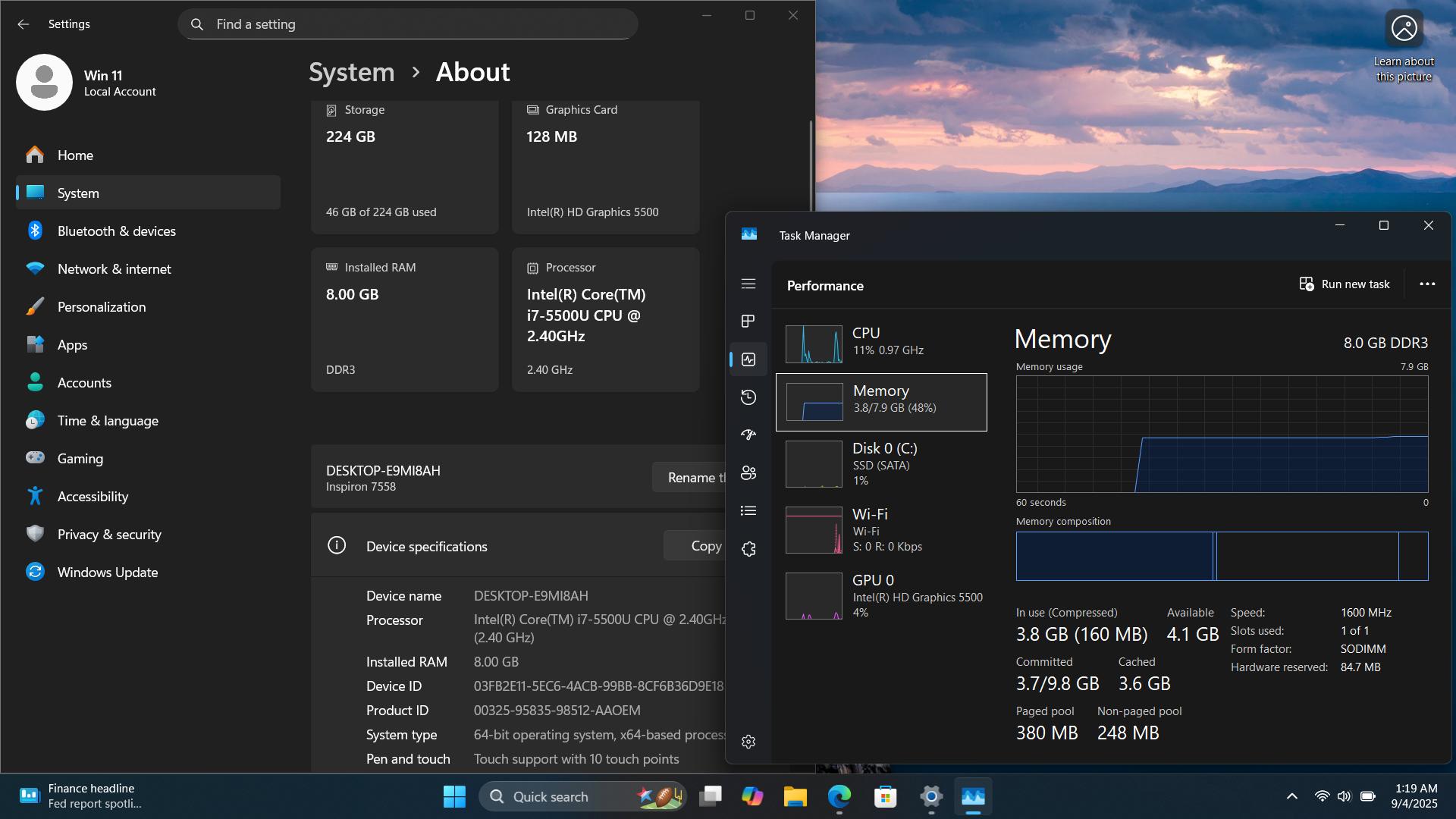The width and height of the screenshot is (1456, 819).
Task: Launch Copilot from taskbar
Action: click(752, 796)
